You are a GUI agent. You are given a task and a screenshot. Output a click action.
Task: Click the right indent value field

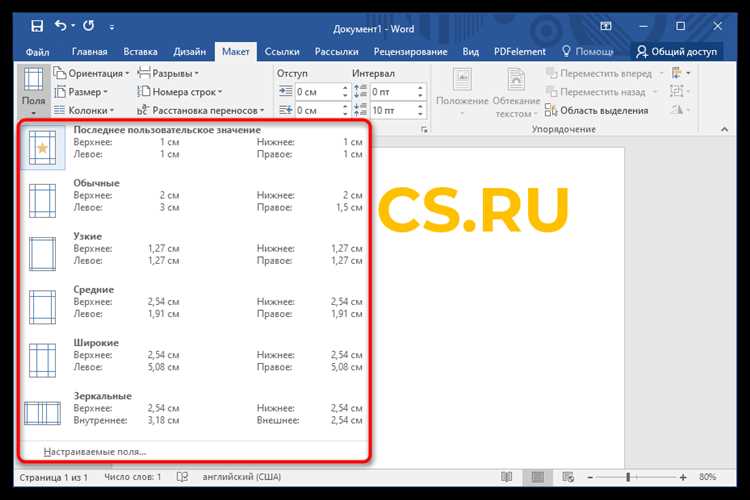[318, 110]
